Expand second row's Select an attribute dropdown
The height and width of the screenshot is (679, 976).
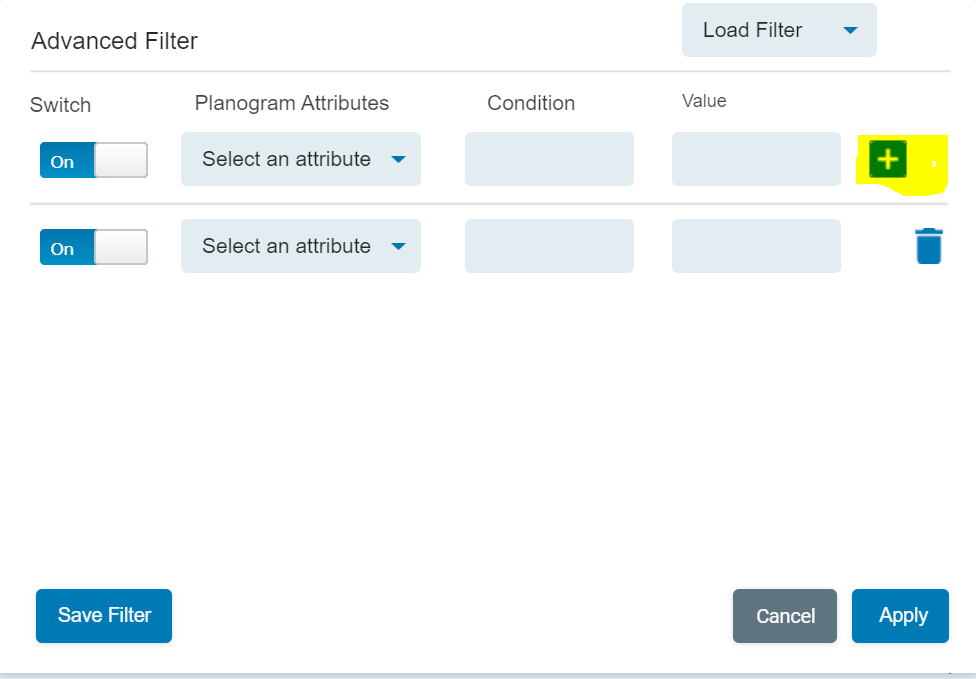click(x=300, y=246)
